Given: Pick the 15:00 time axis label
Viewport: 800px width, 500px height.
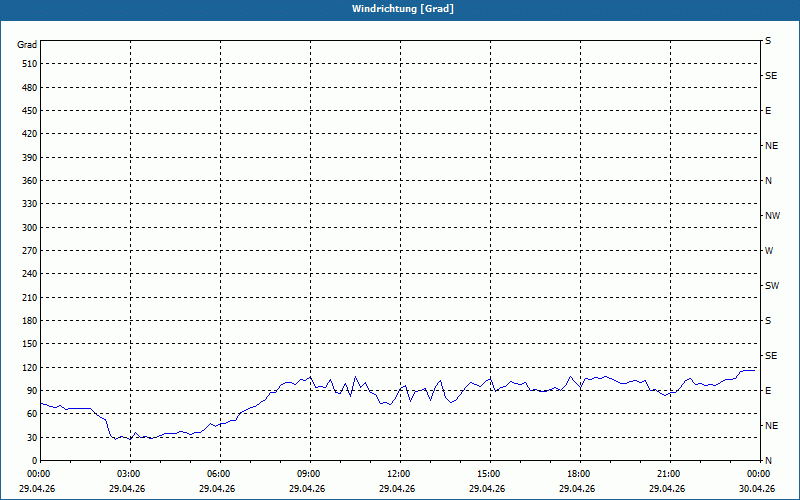Looking at the screenshot, I should click(488, 474).
